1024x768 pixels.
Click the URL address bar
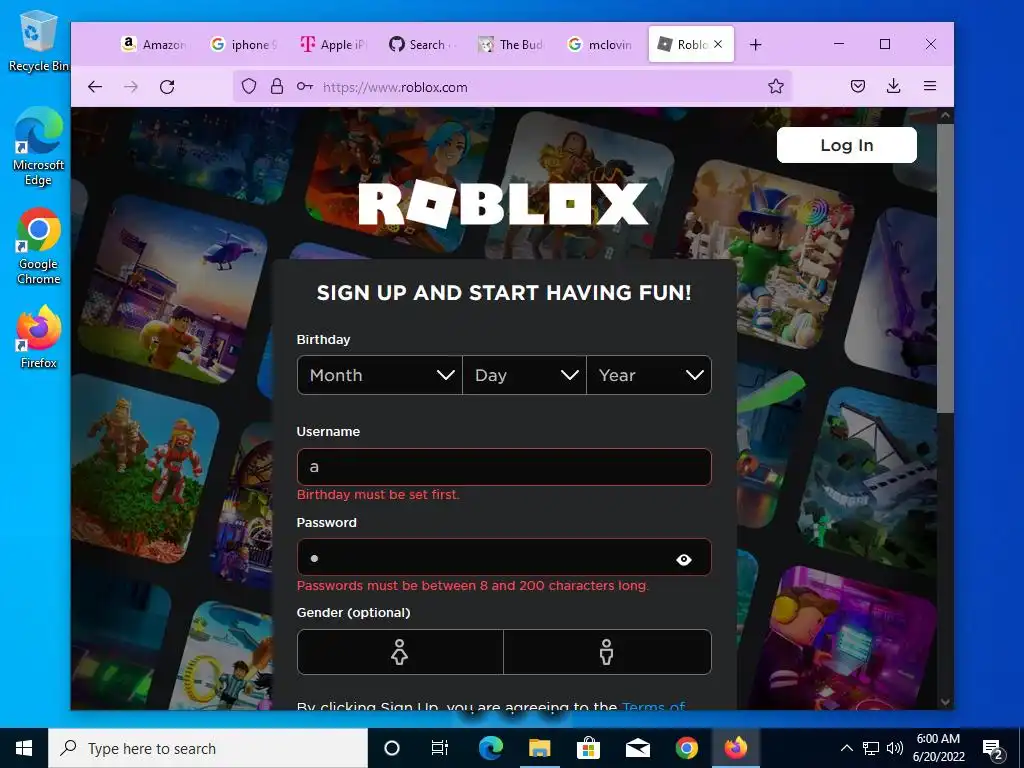pos(512,87)
